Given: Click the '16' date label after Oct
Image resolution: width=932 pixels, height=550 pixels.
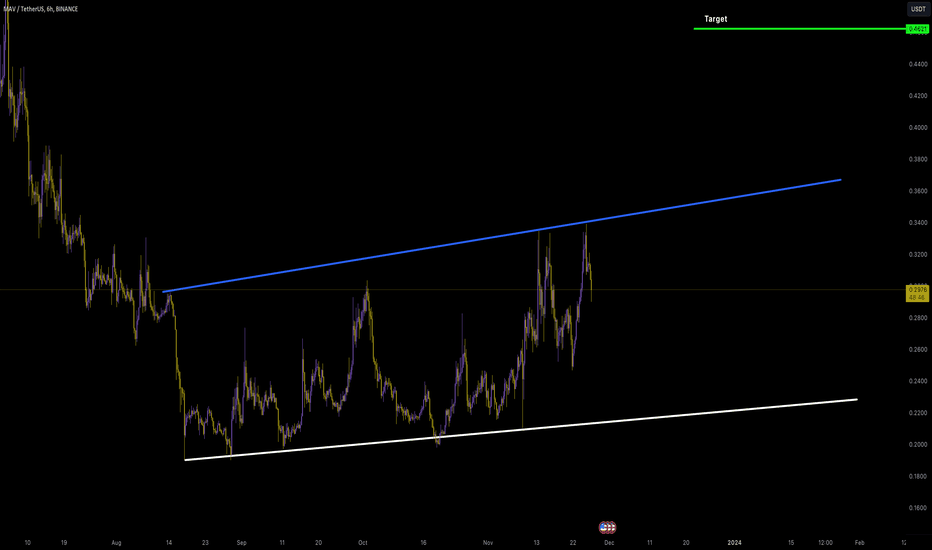Looking at the screenshot, I should [x=424, y=543].
